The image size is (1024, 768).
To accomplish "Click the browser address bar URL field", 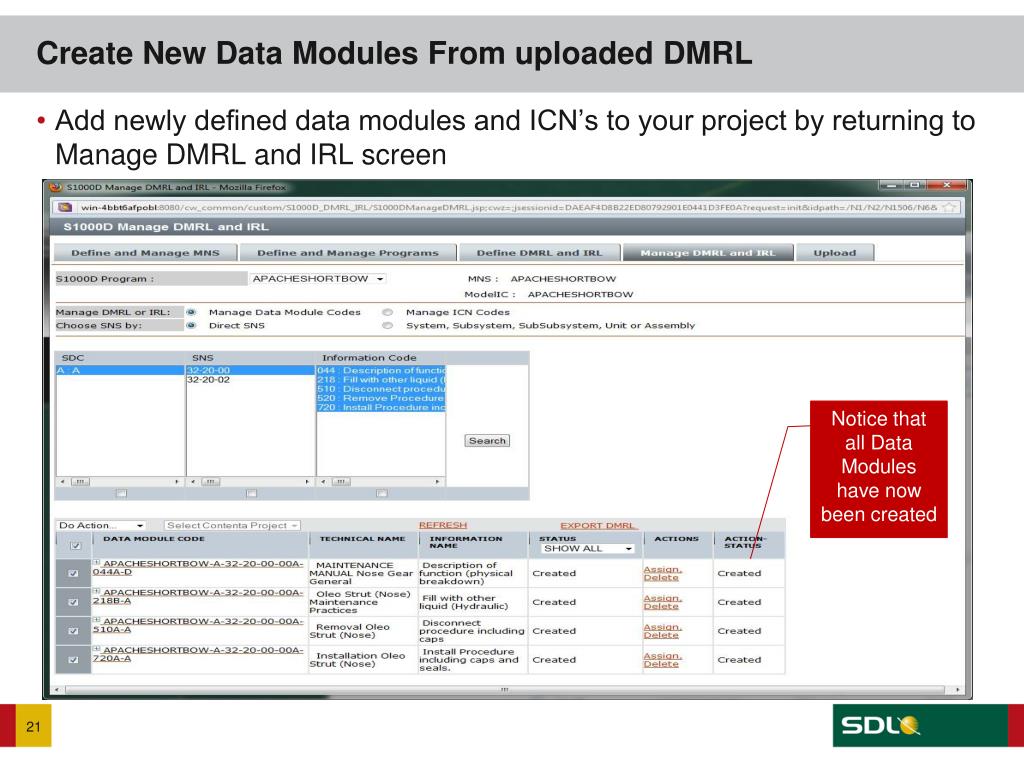I will click(509, 207).
